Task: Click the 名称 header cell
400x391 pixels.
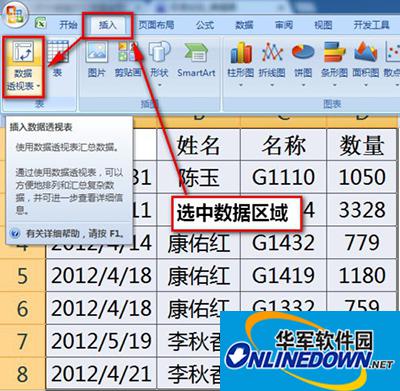Action: 283,146
